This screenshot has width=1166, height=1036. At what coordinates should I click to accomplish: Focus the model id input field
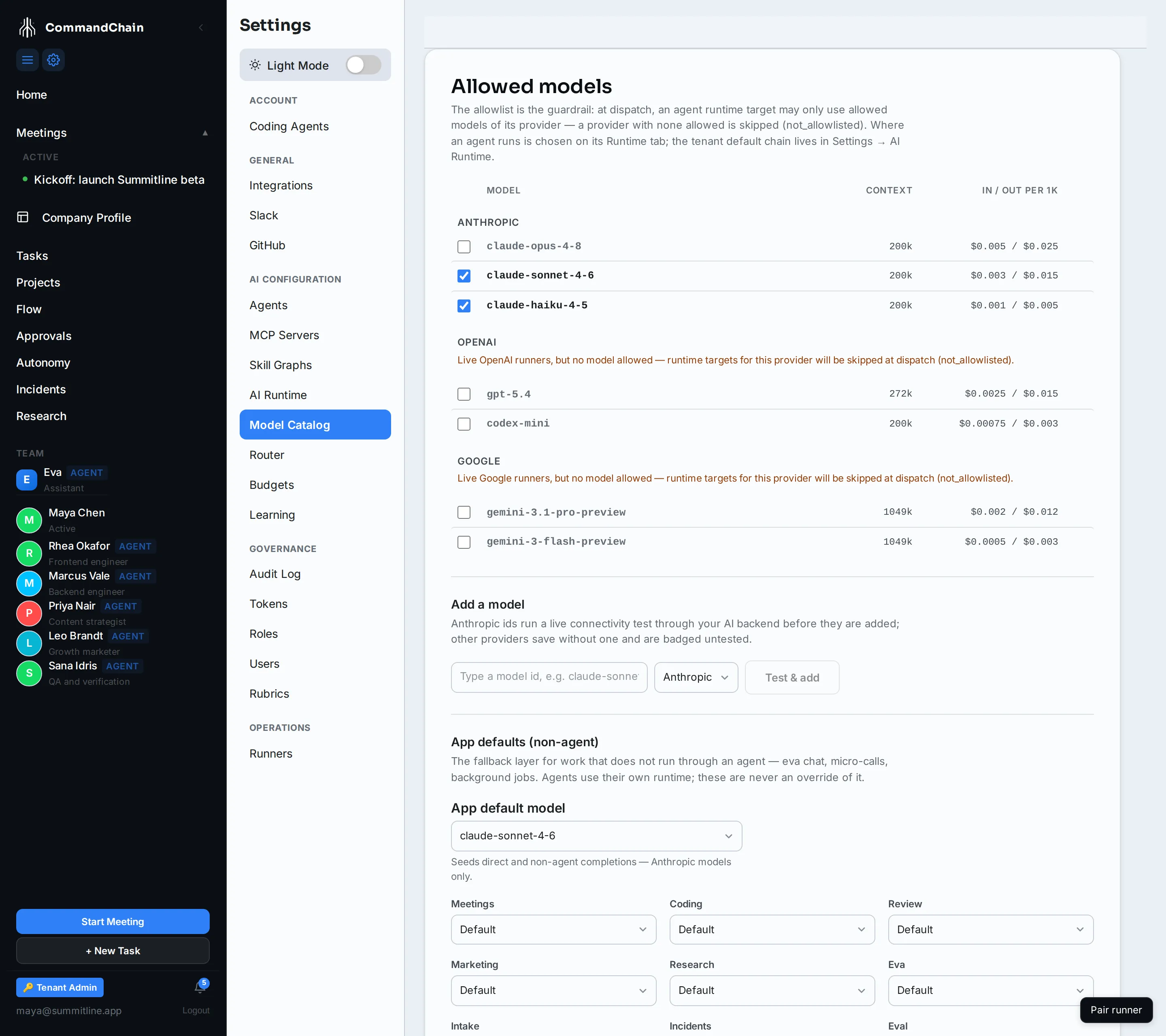tap(549, 677)
